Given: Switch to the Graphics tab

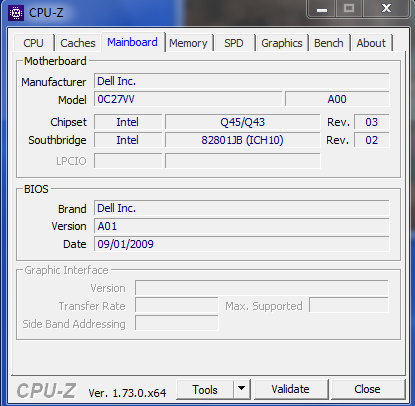Looking at the screenshot, I should click(x=282, y=43).
